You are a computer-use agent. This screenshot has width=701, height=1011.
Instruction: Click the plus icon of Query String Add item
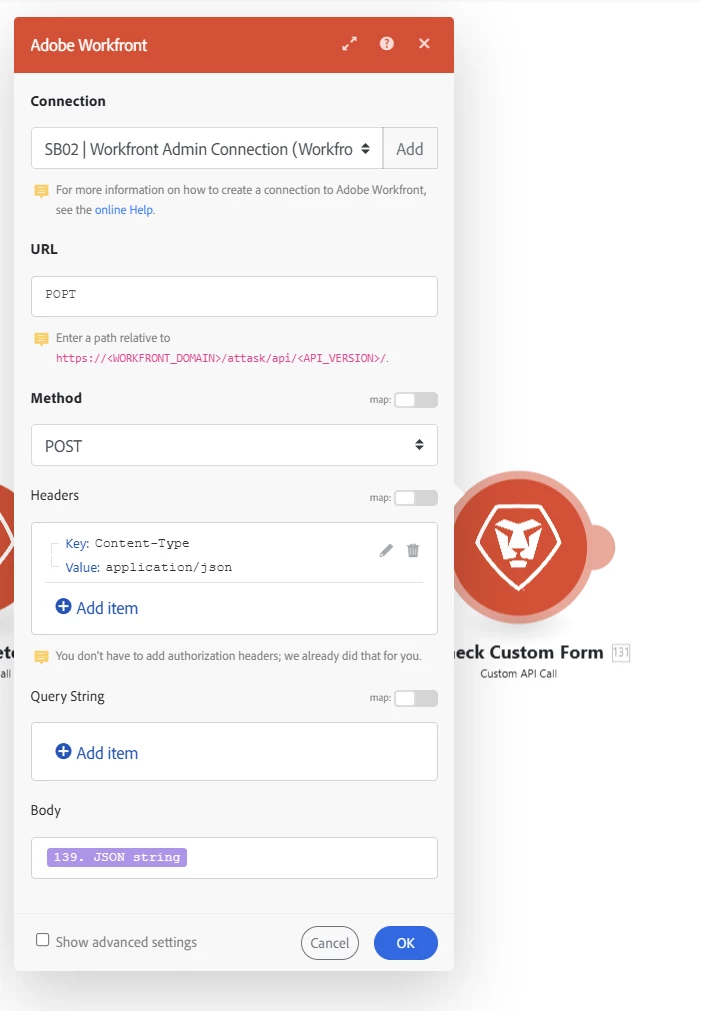pos(63,751)
